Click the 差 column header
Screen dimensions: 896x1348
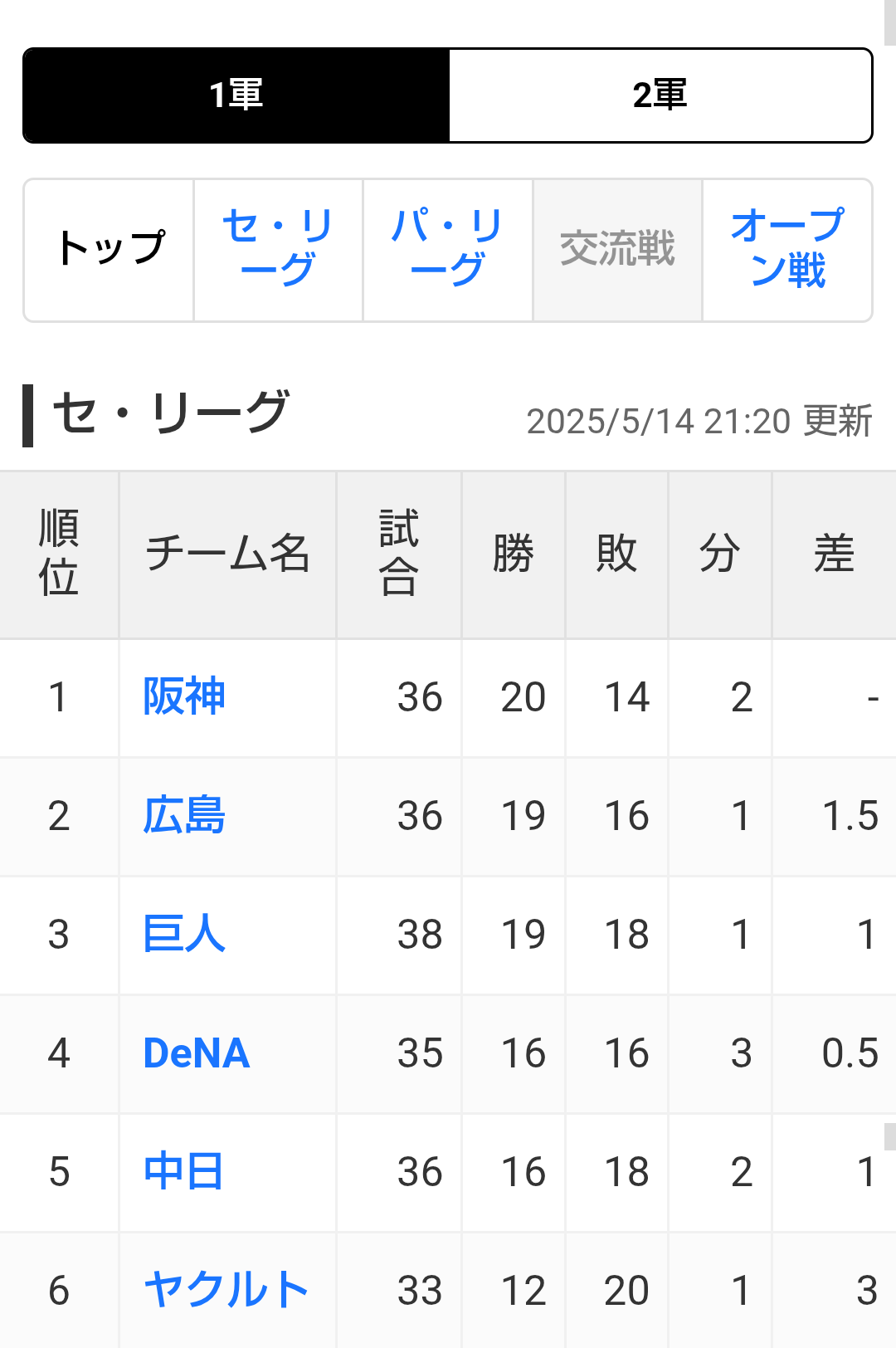tap(834, 554)
